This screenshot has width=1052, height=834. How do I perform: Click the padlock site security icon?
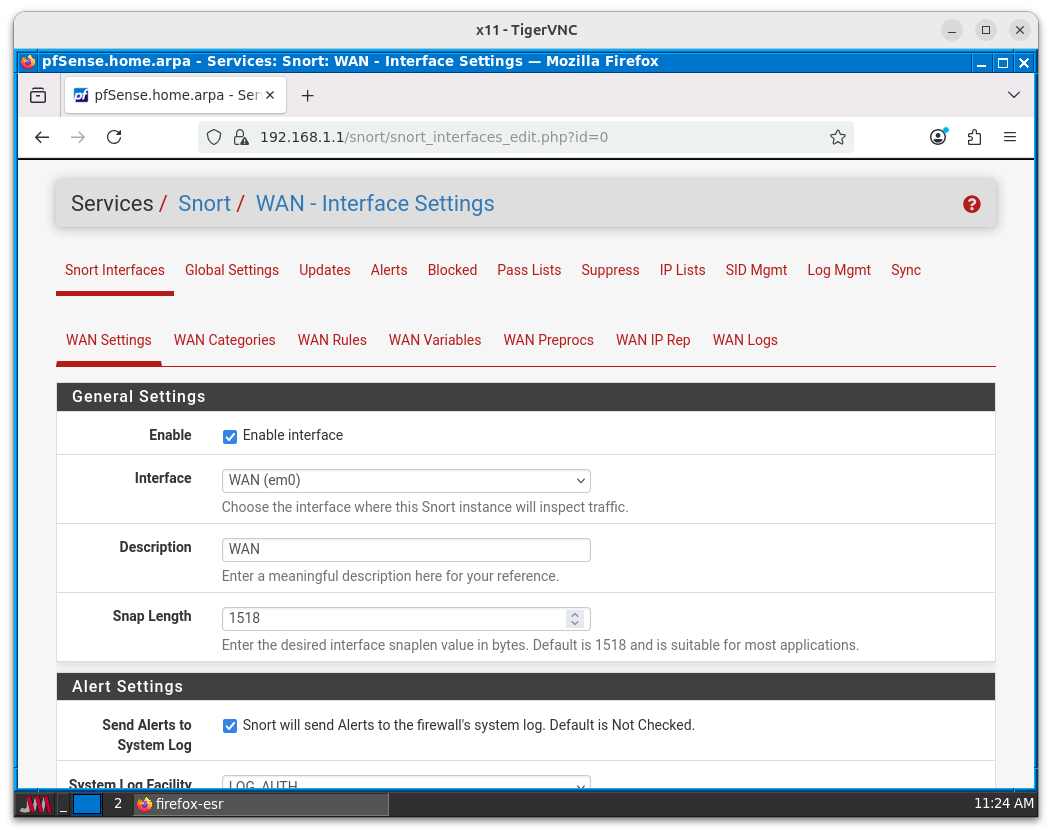pyautogui.click(x=240, y=138)
